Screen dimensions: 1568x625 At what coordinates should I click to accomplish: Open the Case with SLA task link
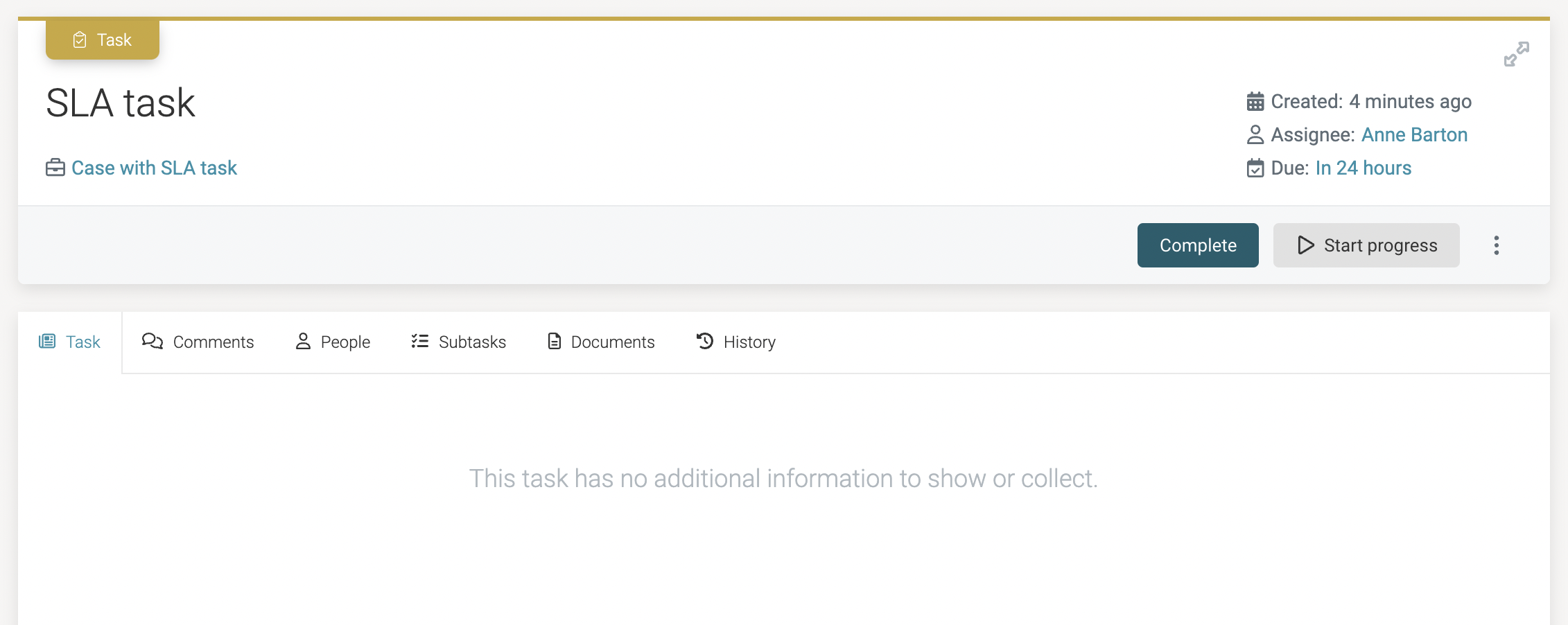tap(154, 168)
